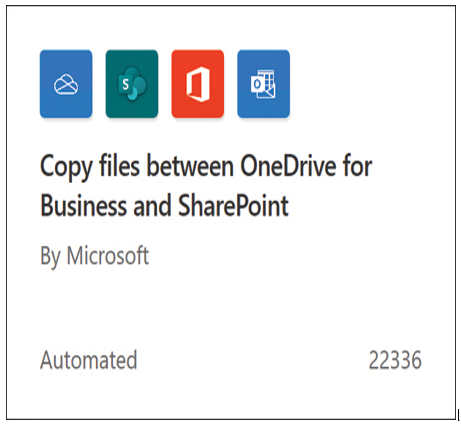This screenshot has height=426, width=461.
Task: Click the word 'SharePoint' in title
Action: (x=233, y=206)
